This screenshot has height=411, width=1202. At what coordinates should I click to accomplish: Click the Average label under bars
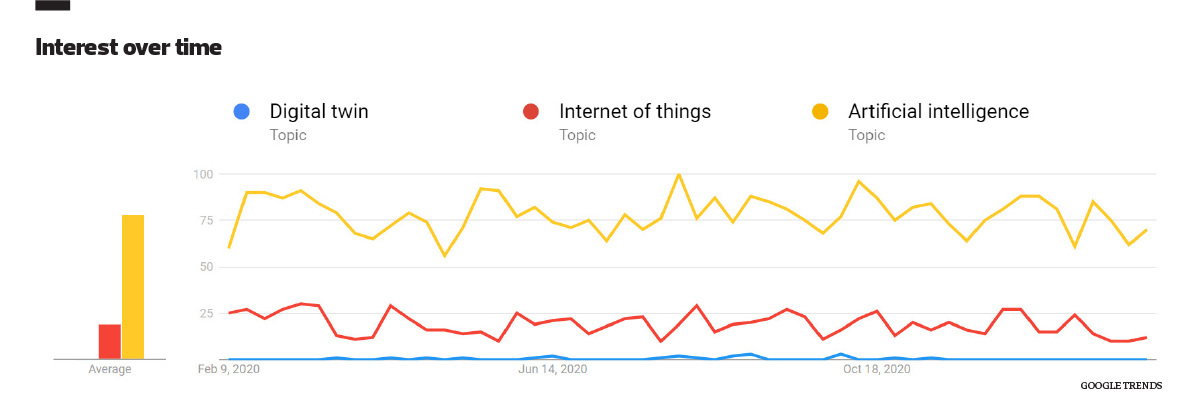110,370
